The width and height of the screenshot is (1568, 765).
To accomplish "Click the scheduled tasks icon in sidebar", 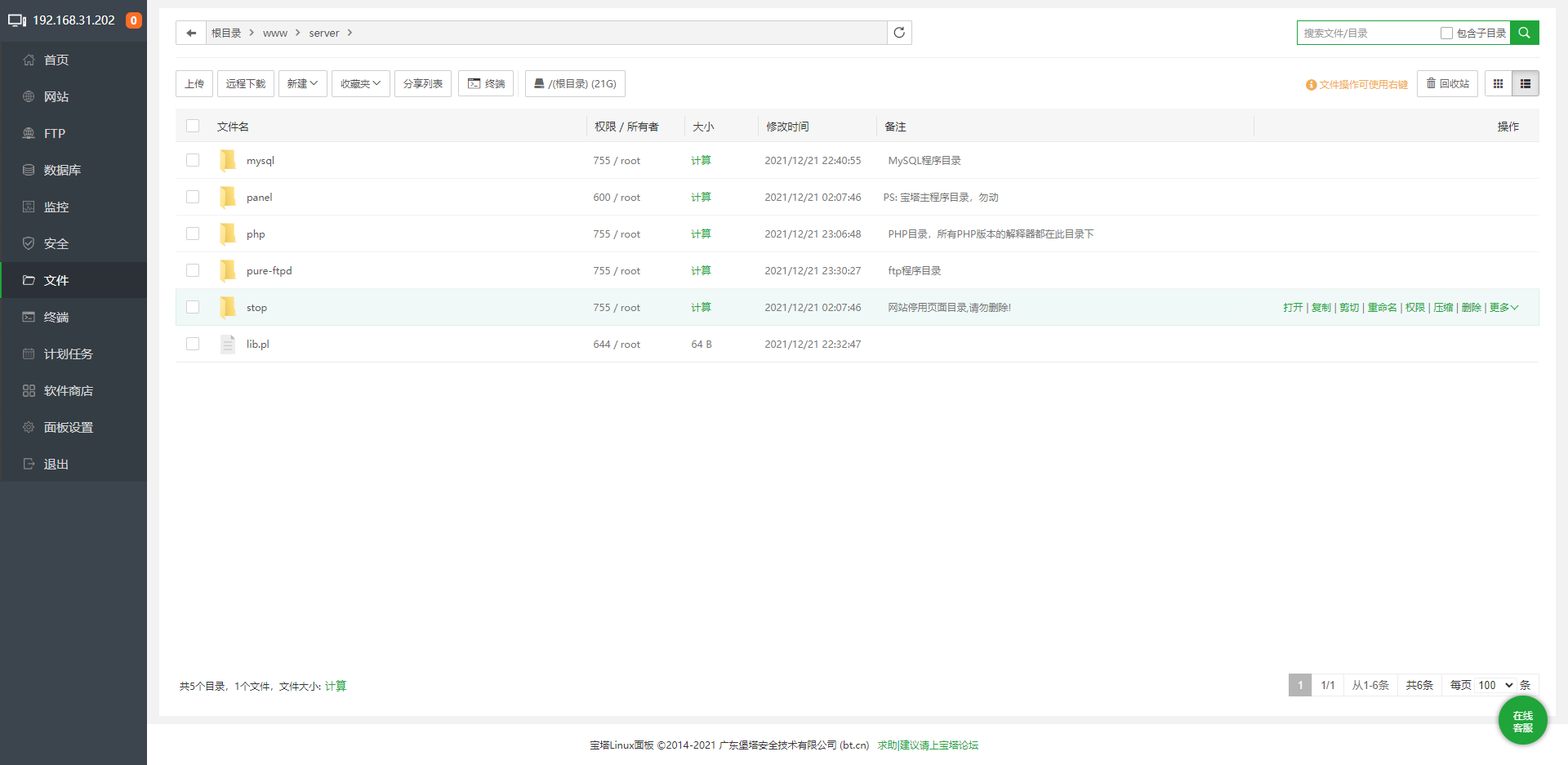I will [29, 354].
